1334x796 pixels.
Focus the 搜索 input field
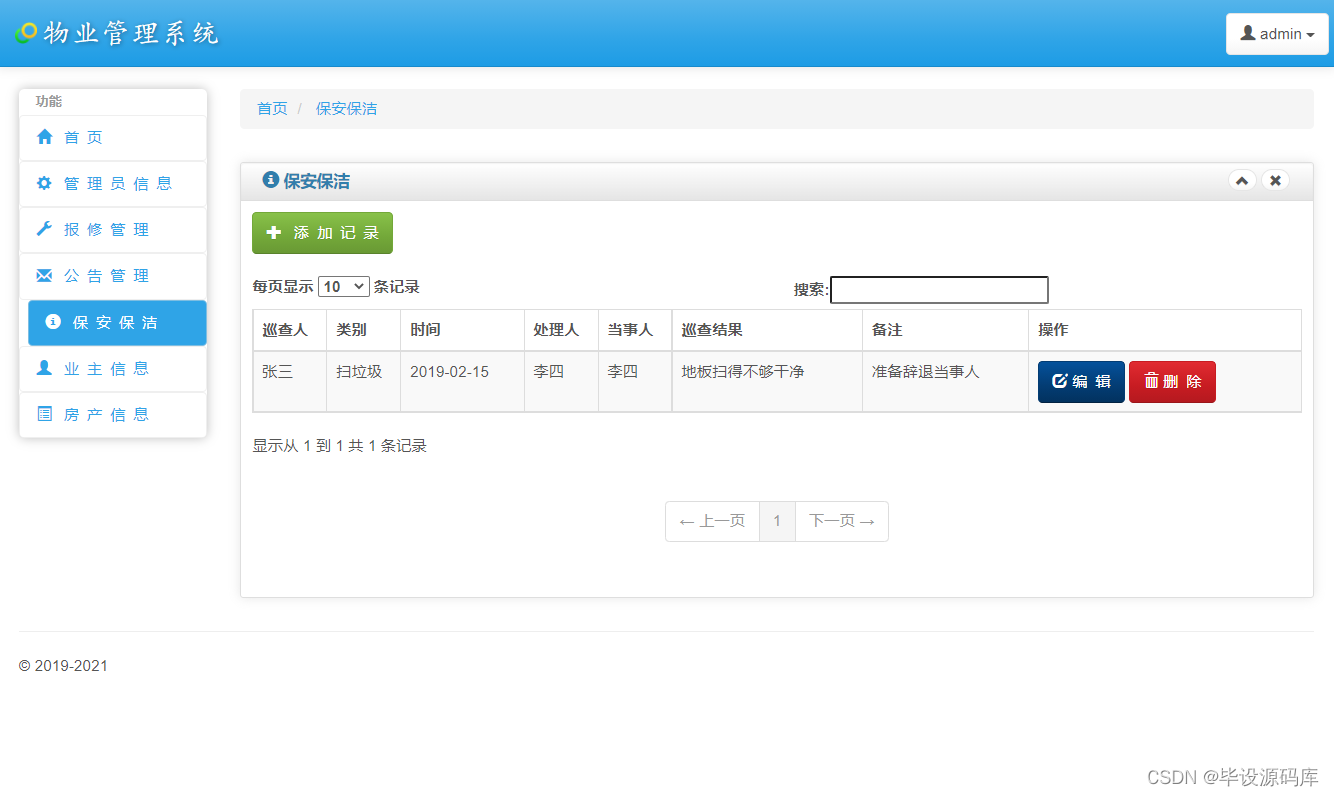tap(939, 290)
